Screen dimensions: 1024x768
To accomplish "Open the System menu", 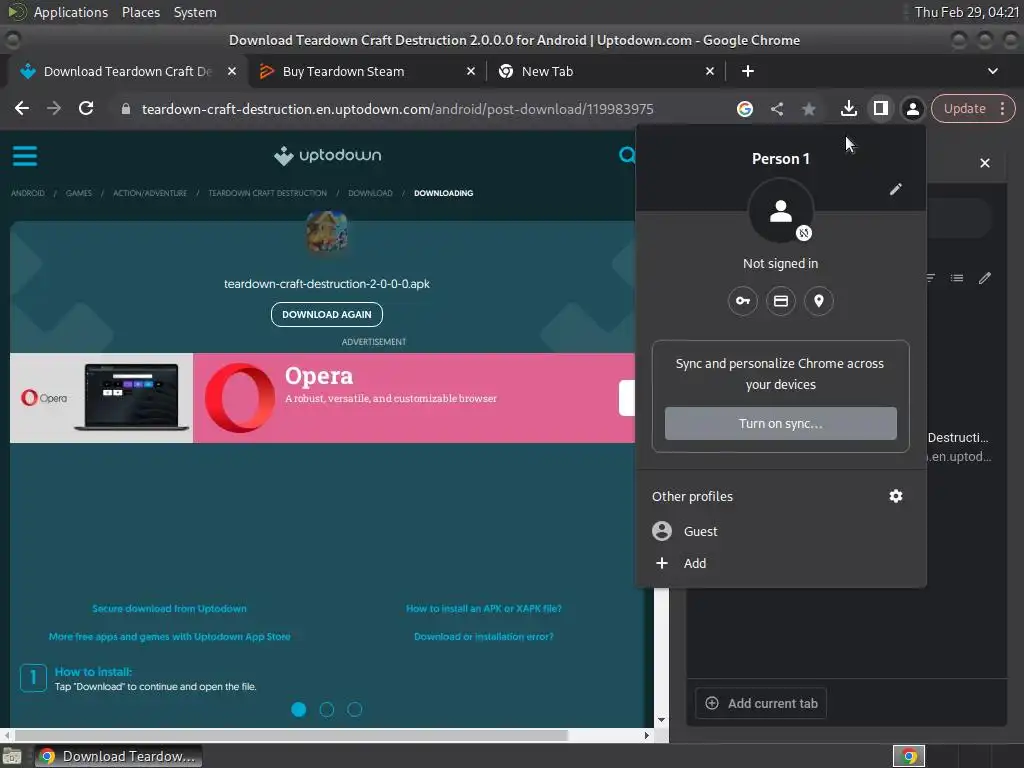I will [x=195, y=12].
